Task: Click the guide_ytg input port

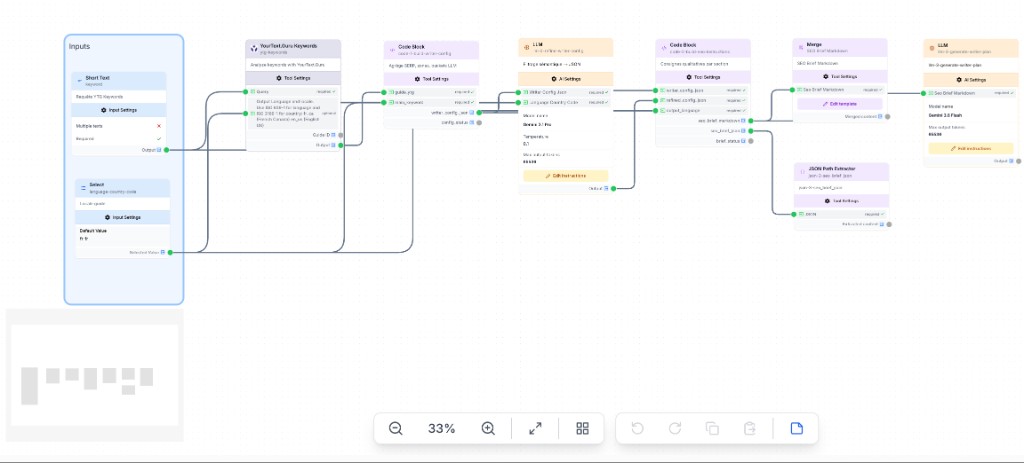Action: pos(384,93)
